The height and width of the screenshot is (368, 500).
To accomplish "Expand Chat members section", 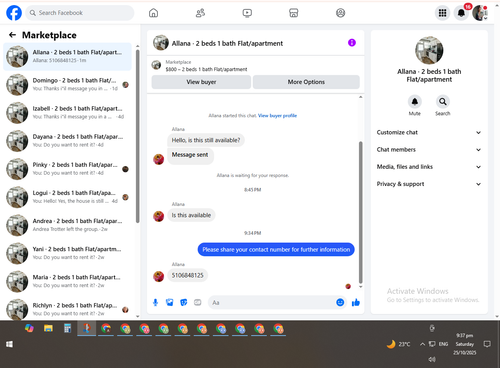I will [x=429, y=150].
